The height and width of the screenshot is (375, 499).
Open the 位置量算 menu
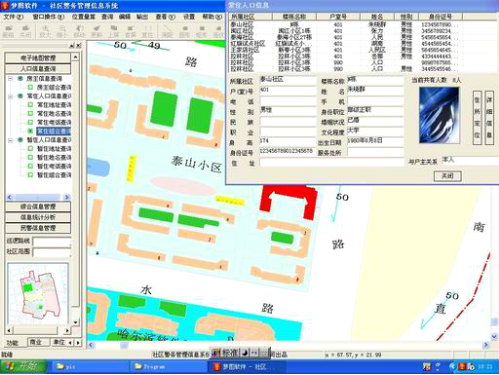click(83, 16)
